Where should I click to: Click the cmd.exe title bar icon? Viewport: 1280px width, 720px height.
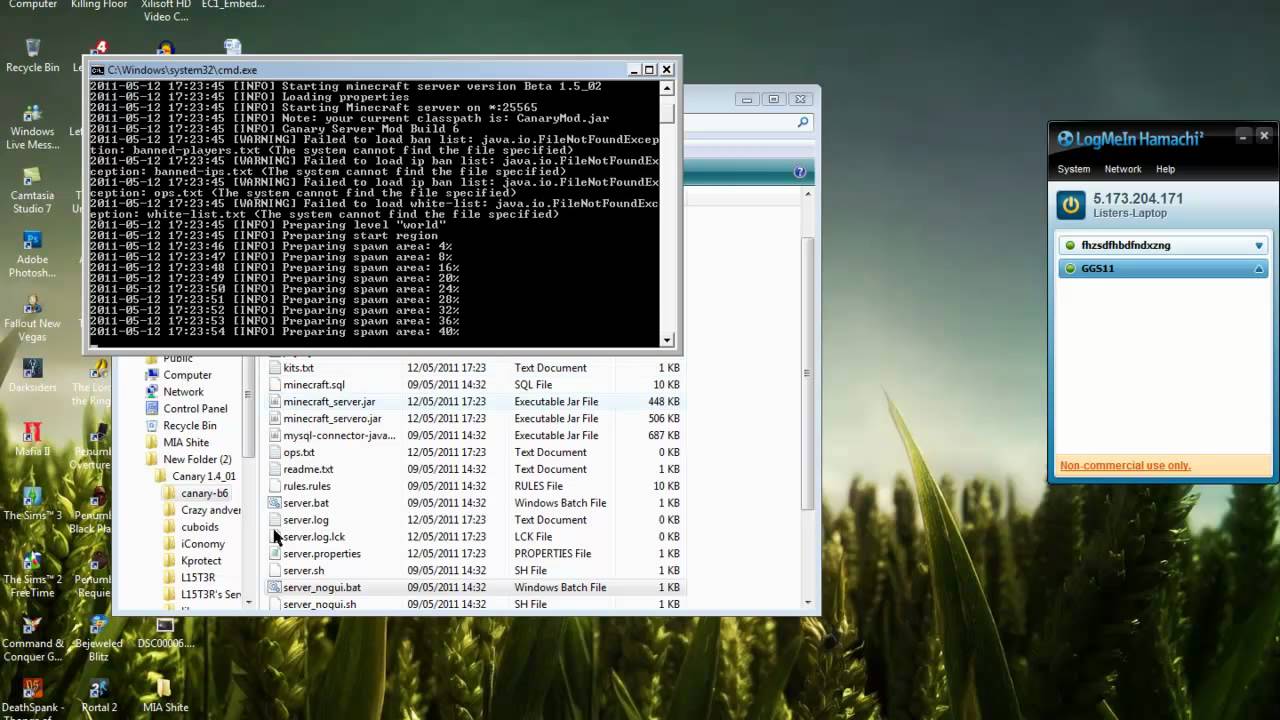(x=97, y=70)
